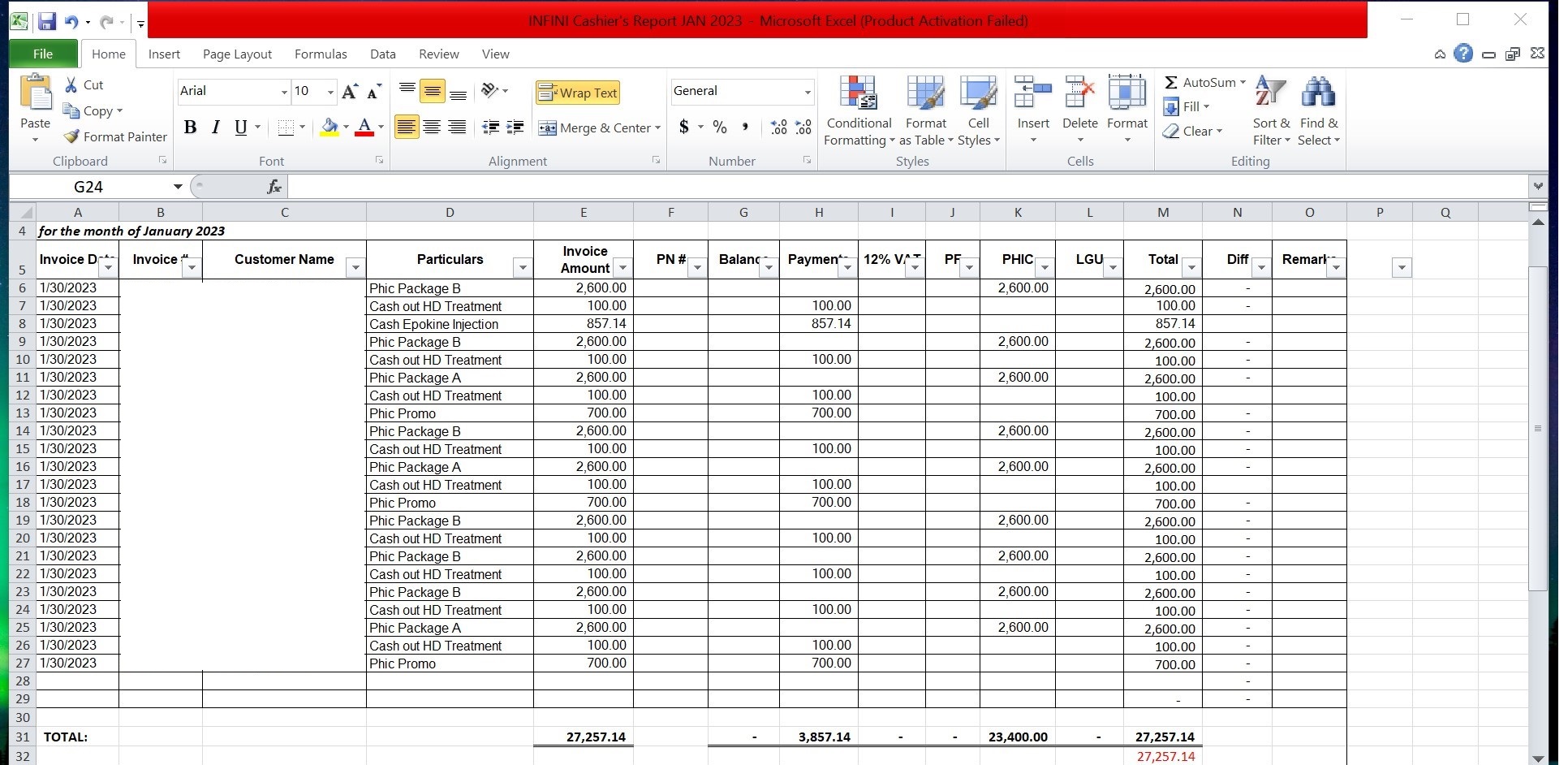This screenshot has height=765, width=1568.
Task: Select column E header
Action: pos(583,213)
